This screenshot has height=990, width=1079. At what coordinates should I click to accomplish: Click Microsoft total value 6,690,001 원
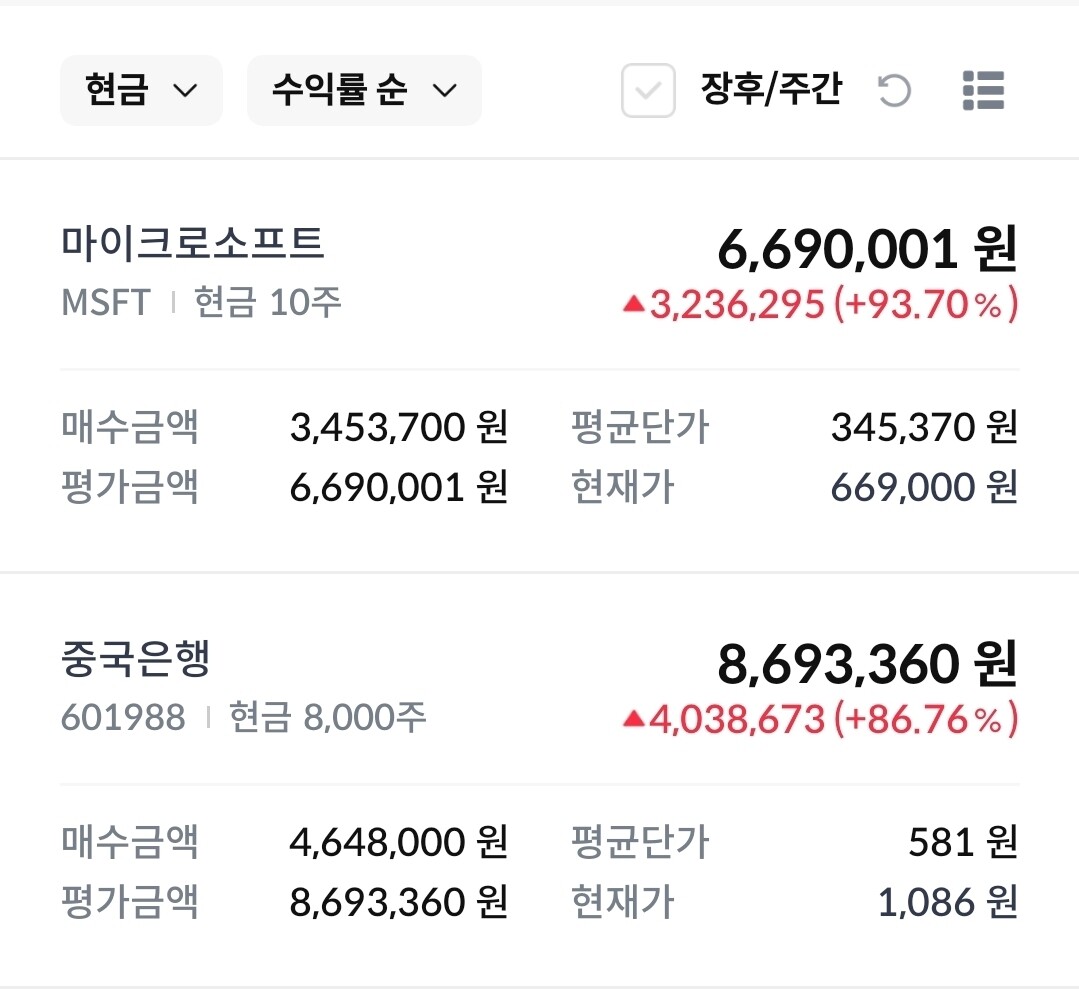867,248
